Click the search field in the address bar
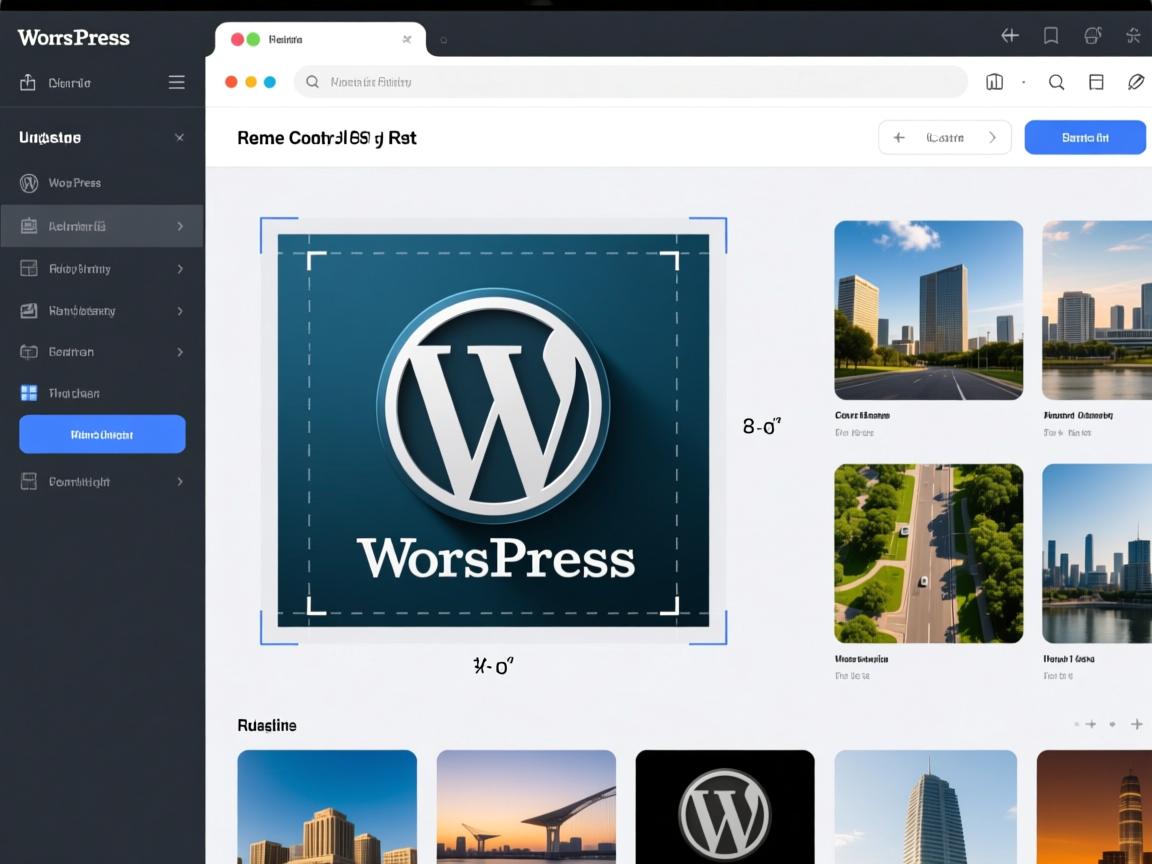1152x864 pixels. [x=630, y=82]
